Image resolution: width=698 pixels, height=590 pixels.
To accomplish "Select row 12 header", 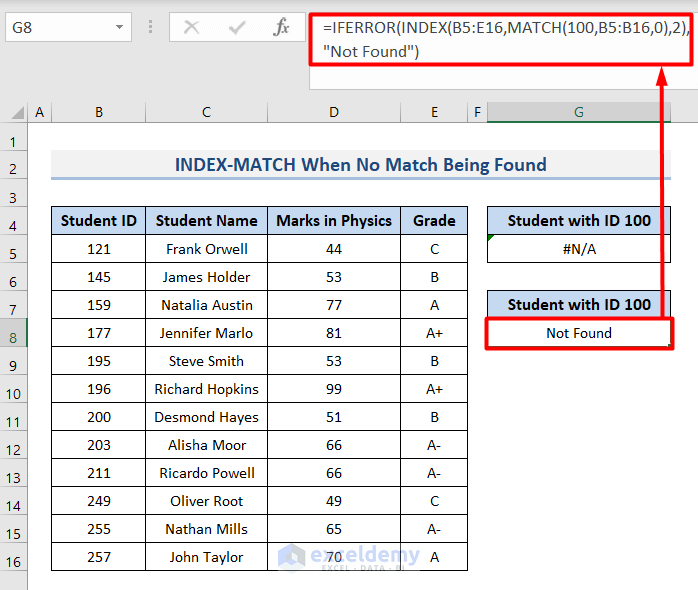I will [x=14, y=445].
